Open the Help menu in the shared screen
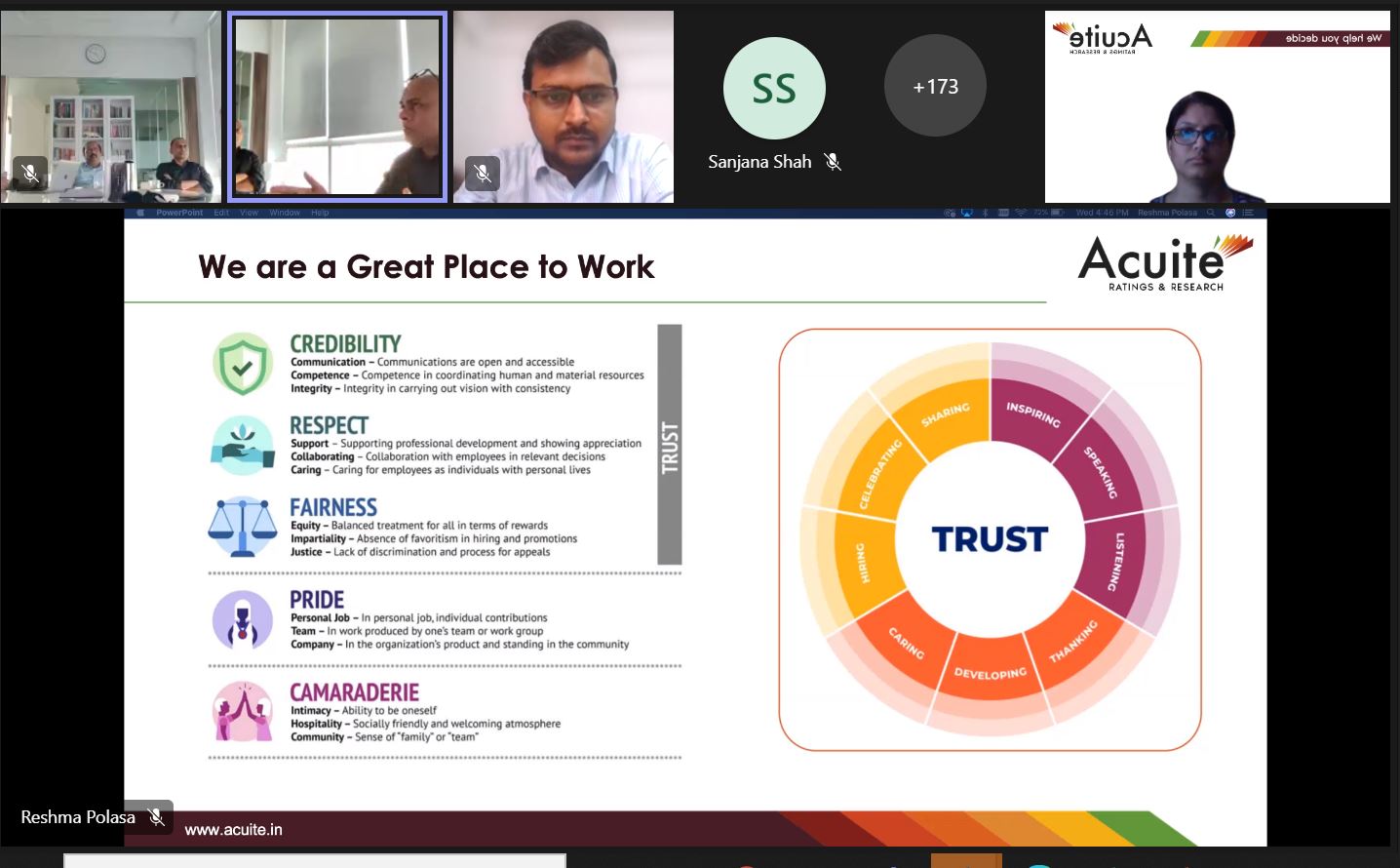 [320, 213]
